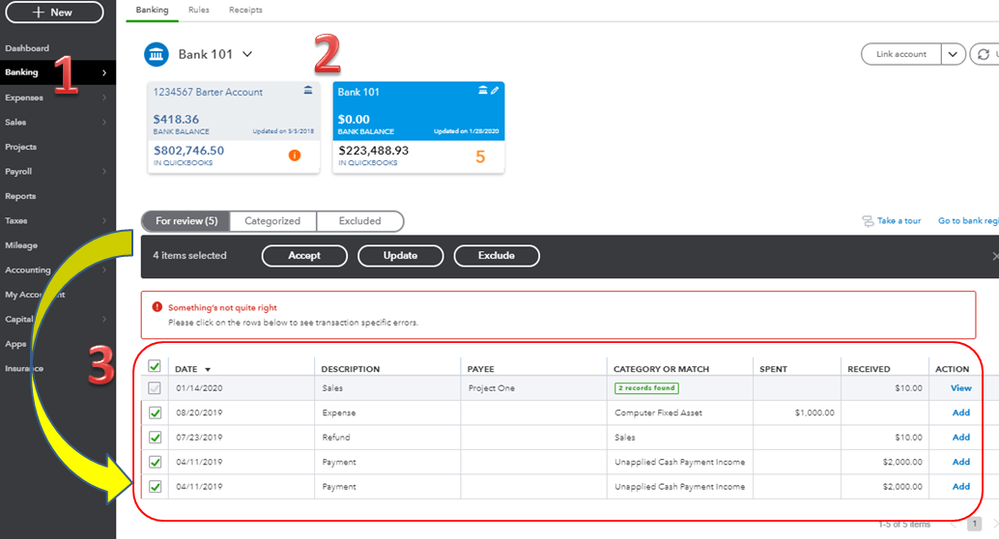Click bank icon on Barter Account card
The image size is (999, 539).
pyautogui.click(x=308, y=90)
